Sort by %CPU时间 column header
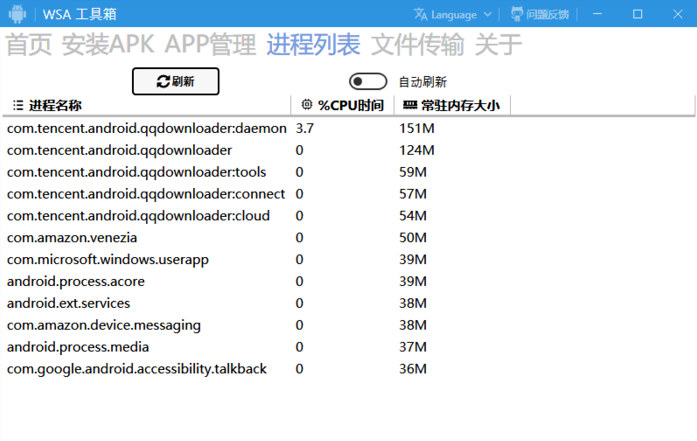This screenshot has height=441, width=697. point(342,105)
